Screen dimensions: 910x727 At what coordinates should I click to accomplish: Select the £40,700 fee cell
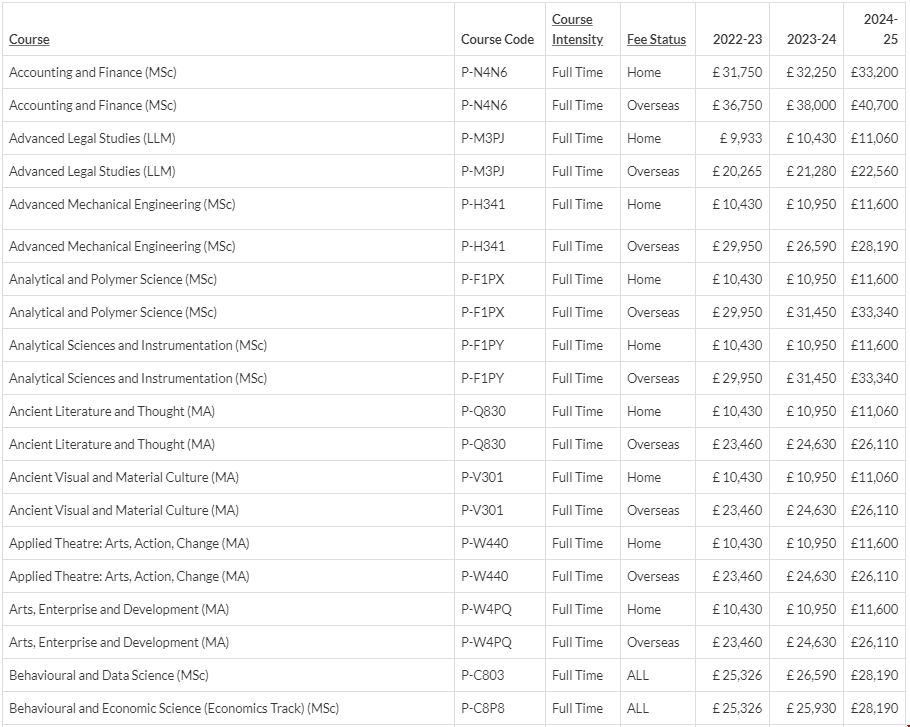[x=874, y=105]
